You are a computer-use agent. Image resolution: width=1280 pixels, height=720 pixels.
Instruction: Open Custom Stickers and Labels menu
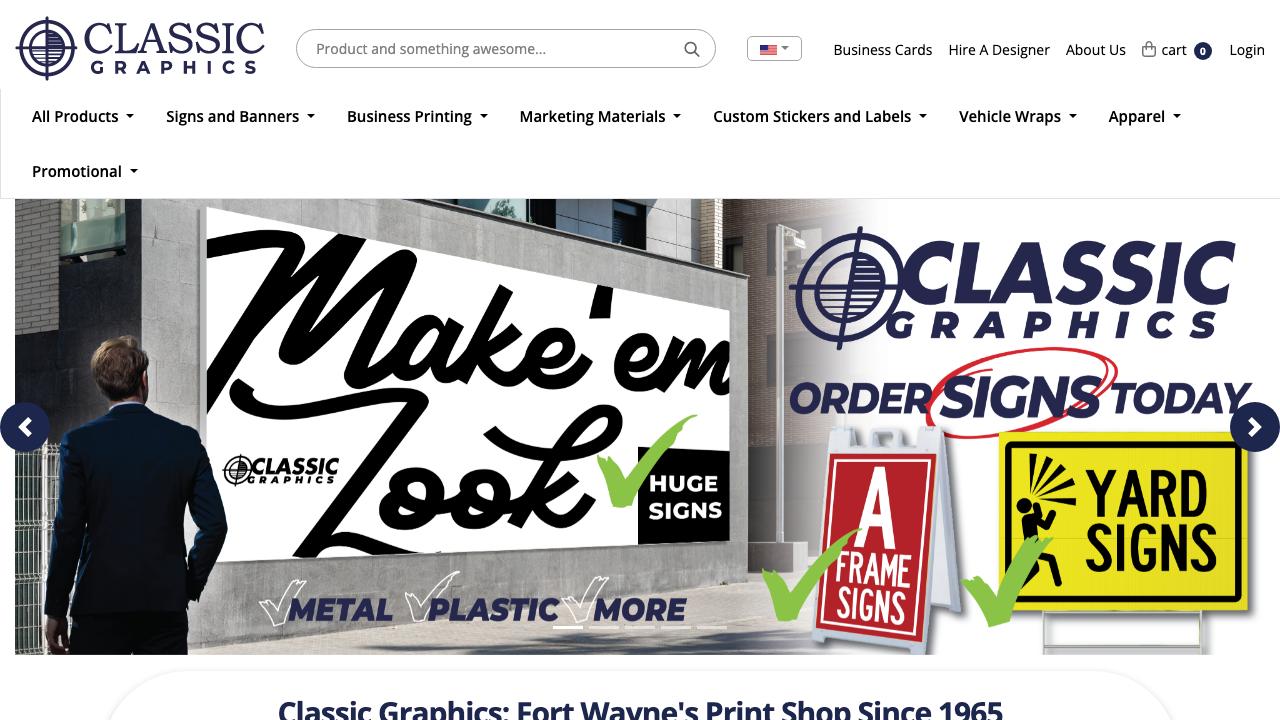(820, 116)
